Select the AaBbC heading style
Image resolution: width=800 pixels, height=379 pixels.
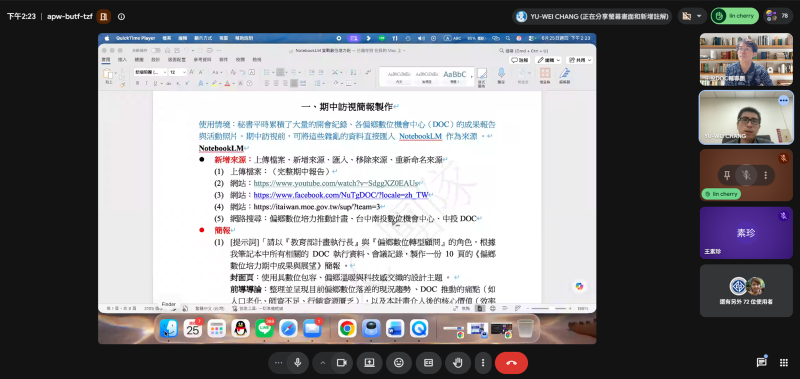click(x=454, y=77)
